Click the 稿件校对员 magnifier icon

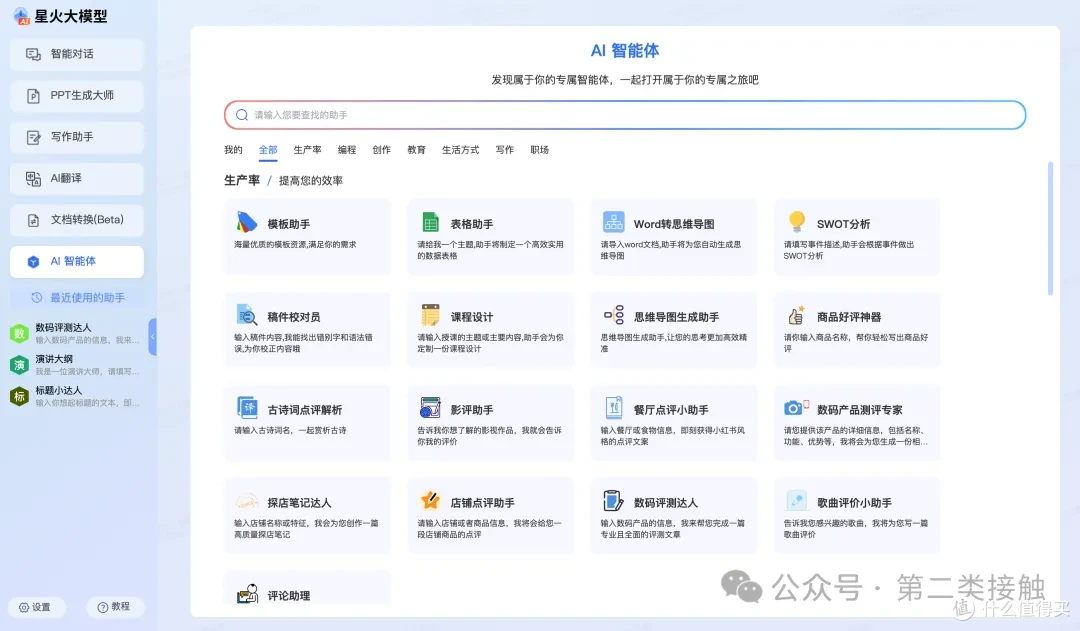pos(247,315)
